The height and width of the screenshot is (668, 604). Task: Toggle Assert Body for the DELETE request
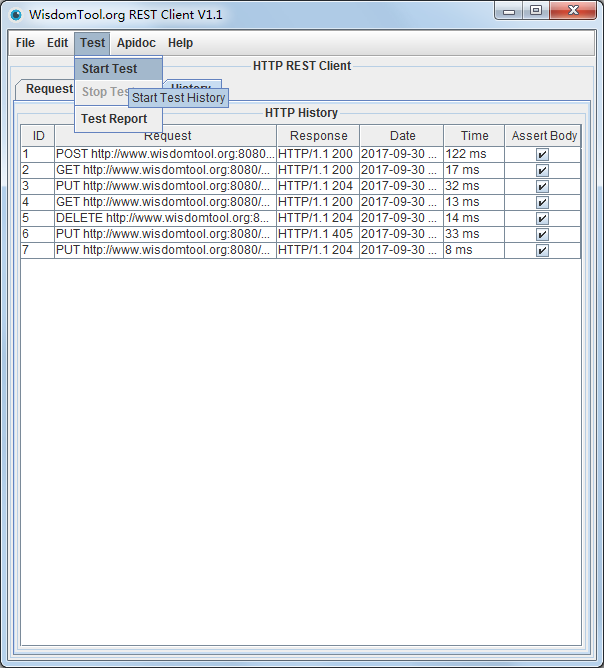pos(542,218)
